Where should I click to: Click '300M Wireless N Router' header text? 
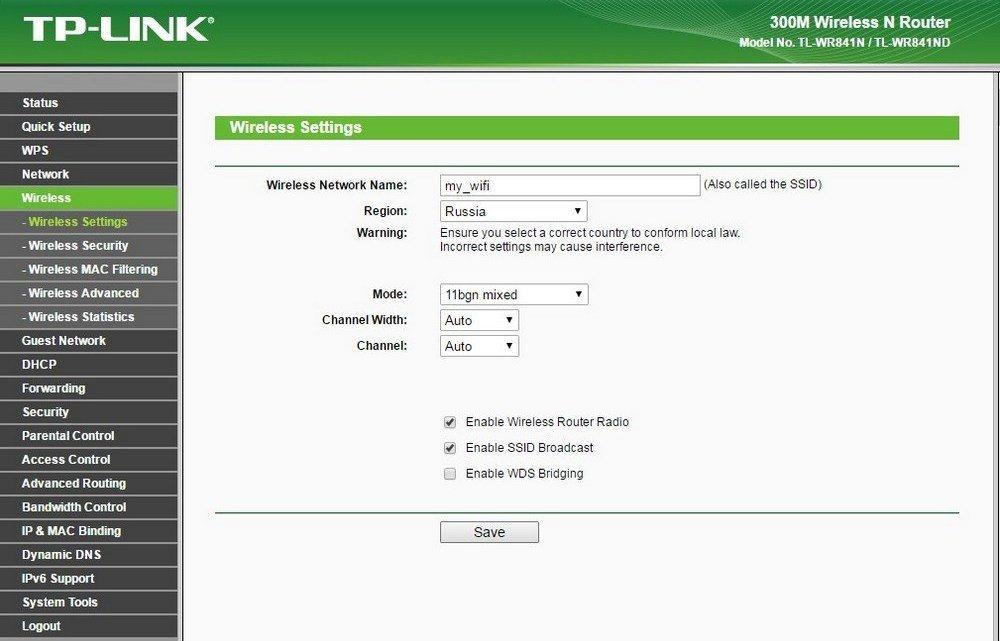860,22
